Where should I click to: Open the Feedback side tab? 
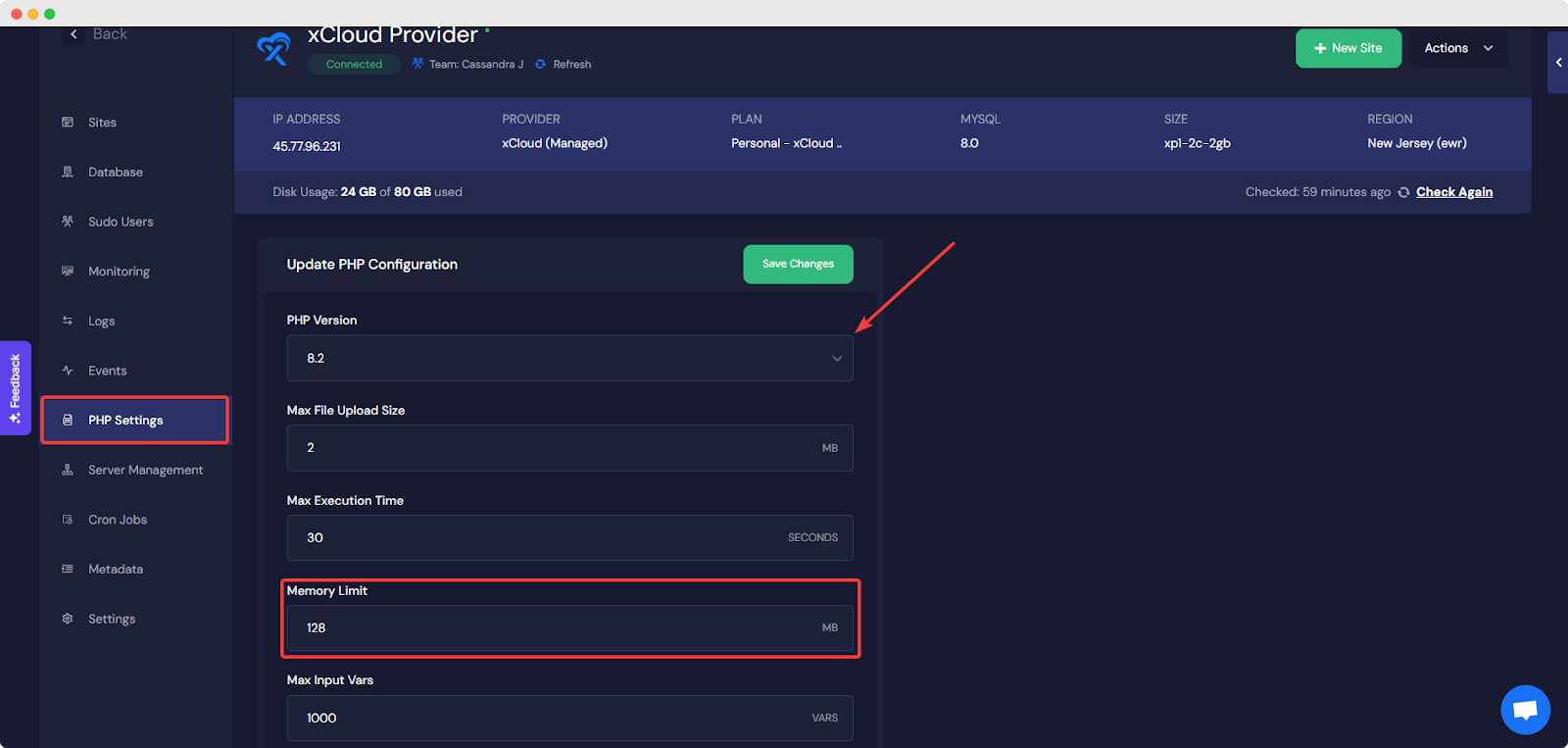tap(16, 388)
